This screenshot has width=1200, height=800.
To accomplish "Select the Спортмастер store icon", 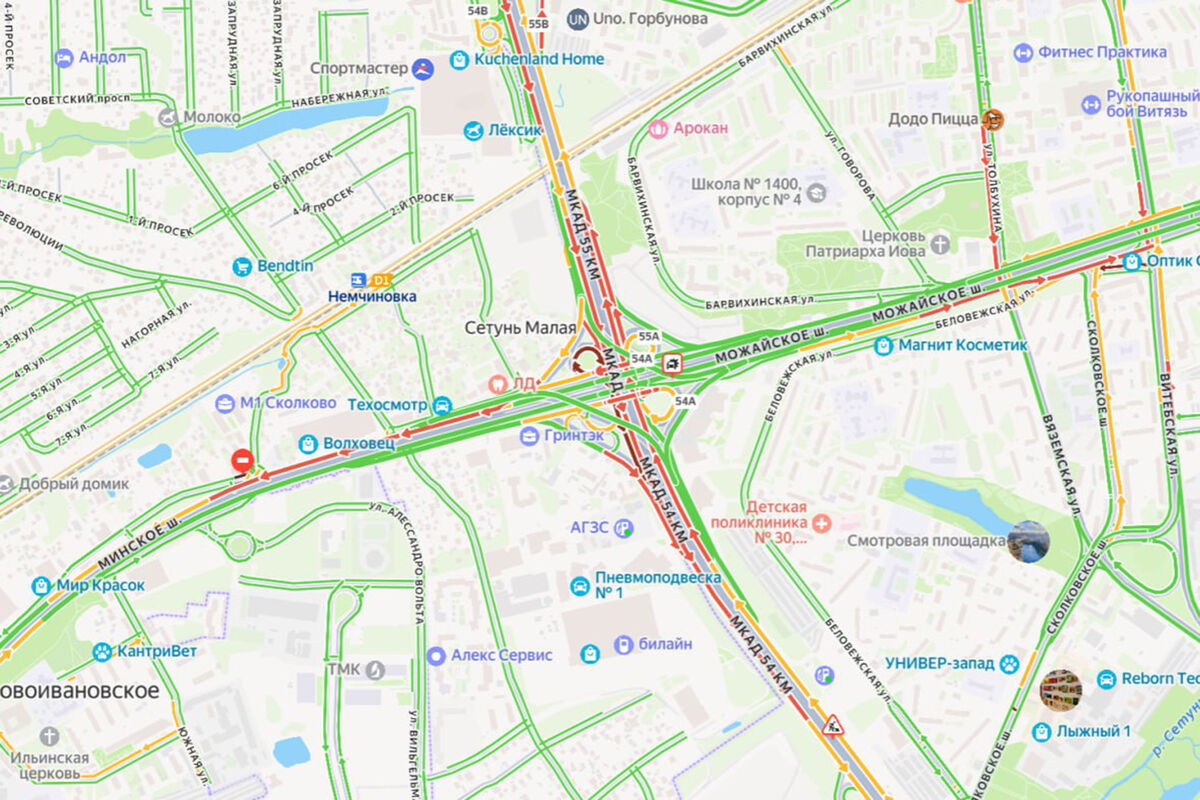I will pyautogui.click(x=424, y=69).
